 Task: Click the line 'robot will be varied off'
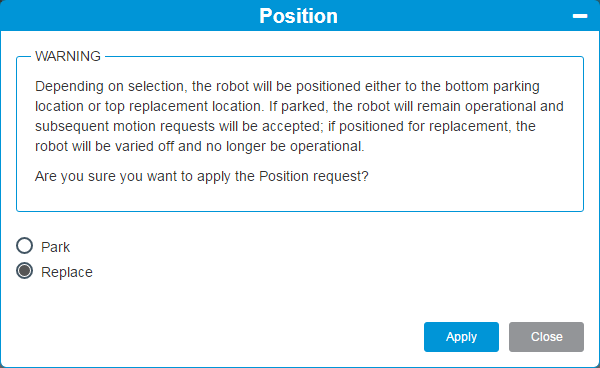pyautogui.click(x=199, y=146)
